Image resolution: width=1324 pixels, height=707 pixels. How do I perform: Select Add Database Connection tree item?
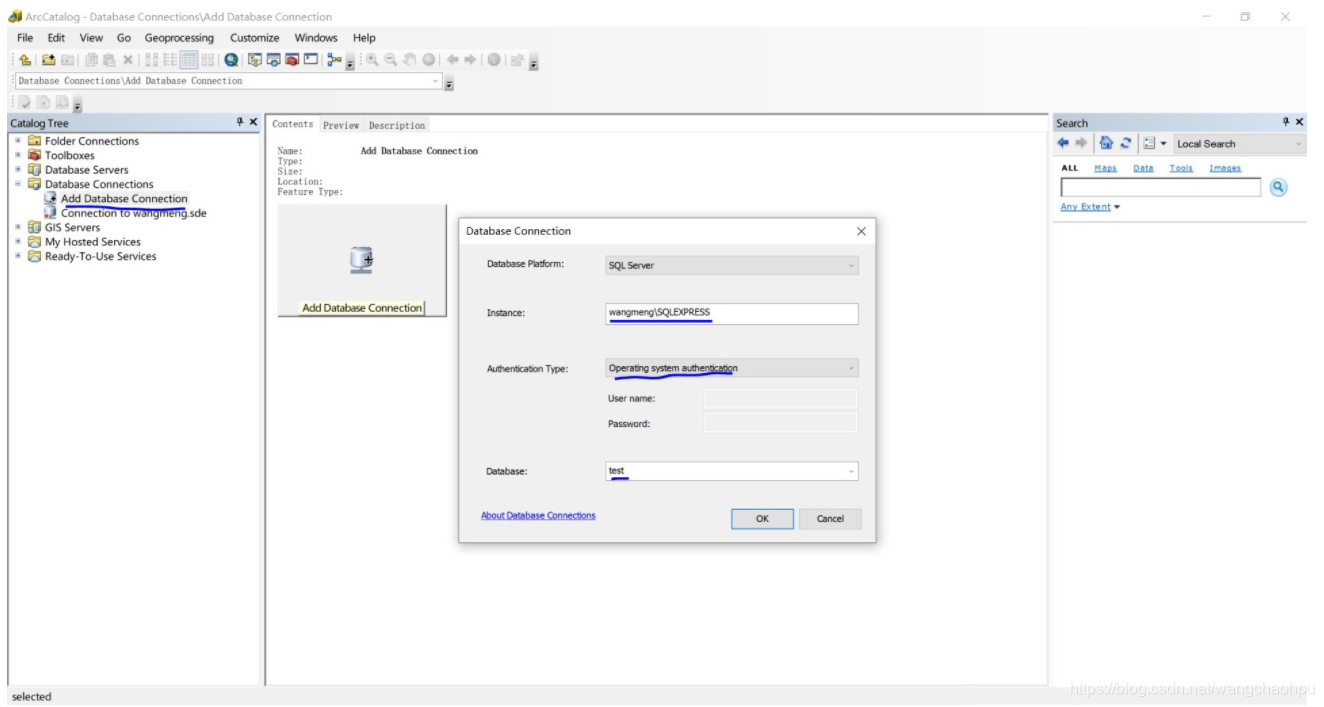(124, 199)
